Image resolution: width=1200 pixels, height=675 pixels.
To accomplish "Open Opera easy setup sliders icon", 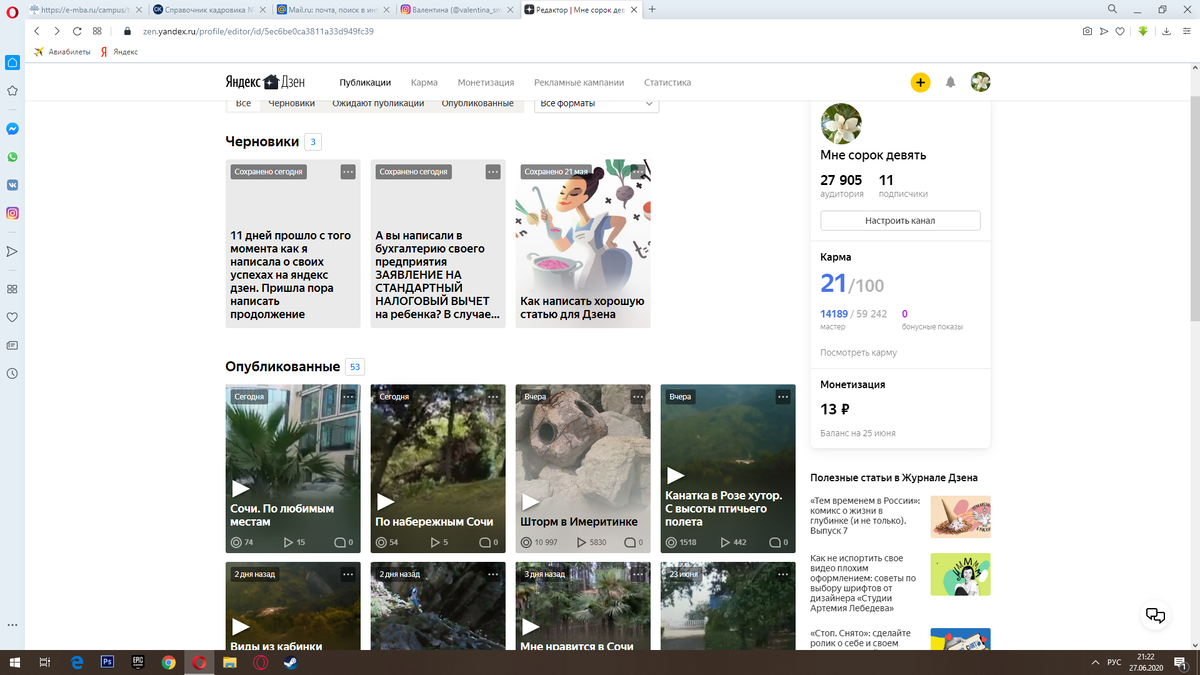I will click(1185, 31).
